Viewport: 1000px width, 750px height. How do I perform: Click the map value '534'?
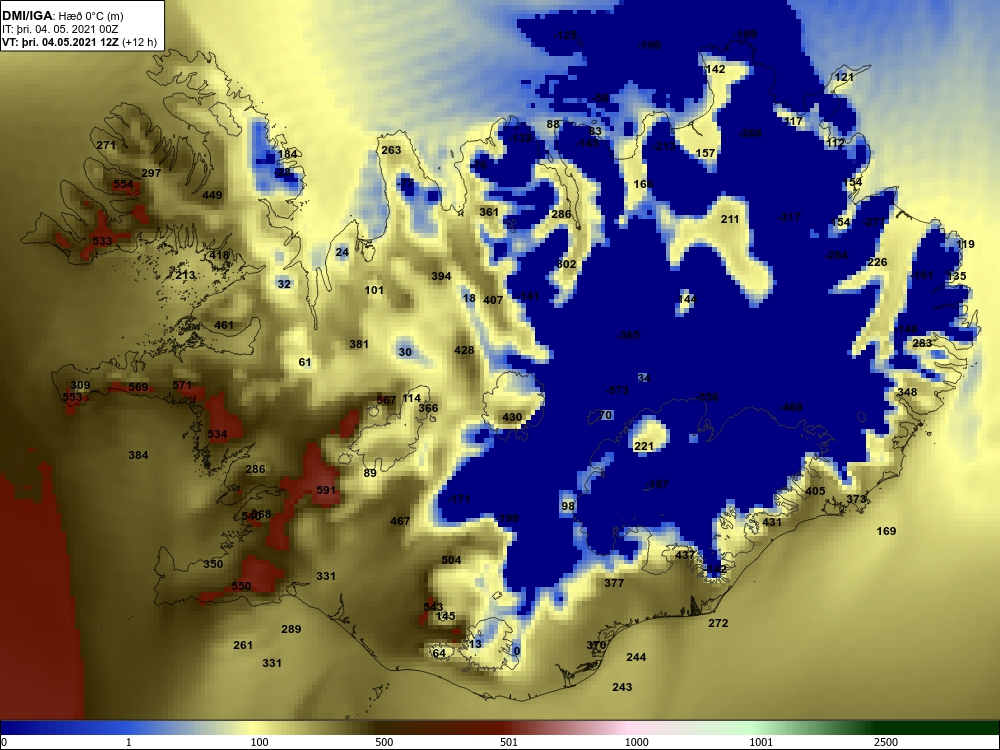pyautogui.click(x=217, y=434)
